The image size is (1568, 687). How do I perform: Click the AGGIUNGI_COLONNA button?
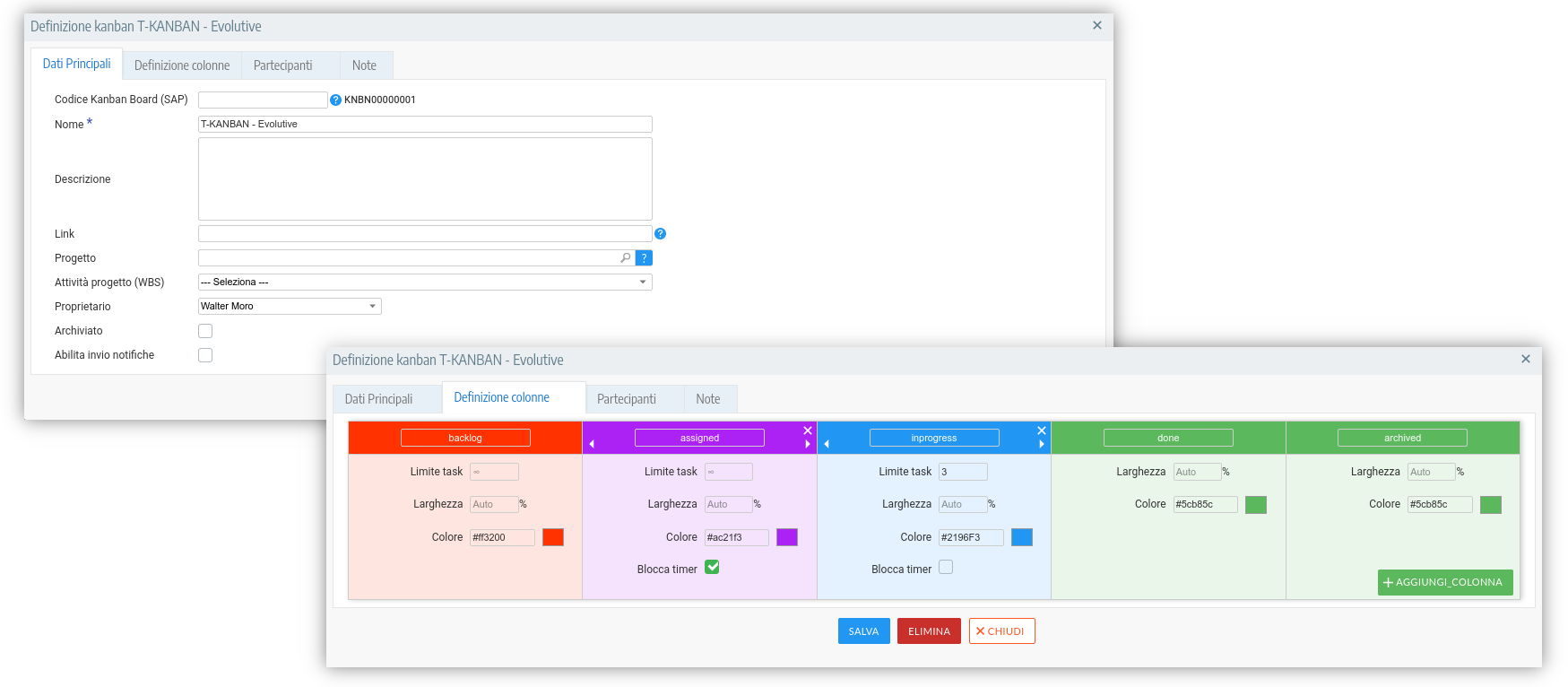(1444, 582)
